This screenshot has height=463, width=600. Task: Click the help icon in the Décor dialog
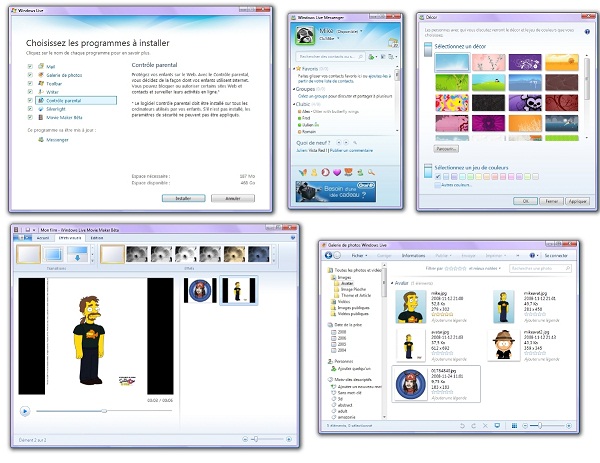pyautogui.click(x=587, y=32)
